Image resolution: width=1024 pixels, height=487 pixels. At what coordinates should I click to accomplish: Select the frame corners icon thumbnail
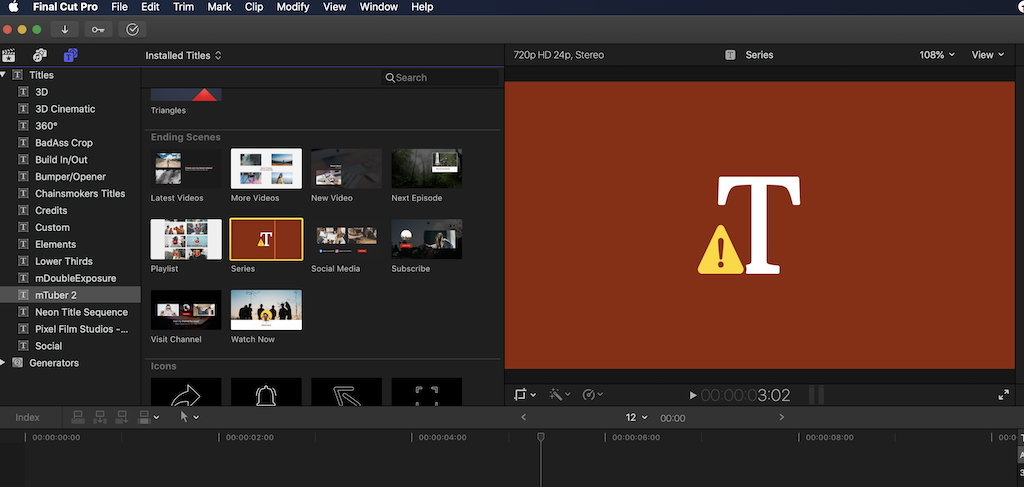[426, 392]
